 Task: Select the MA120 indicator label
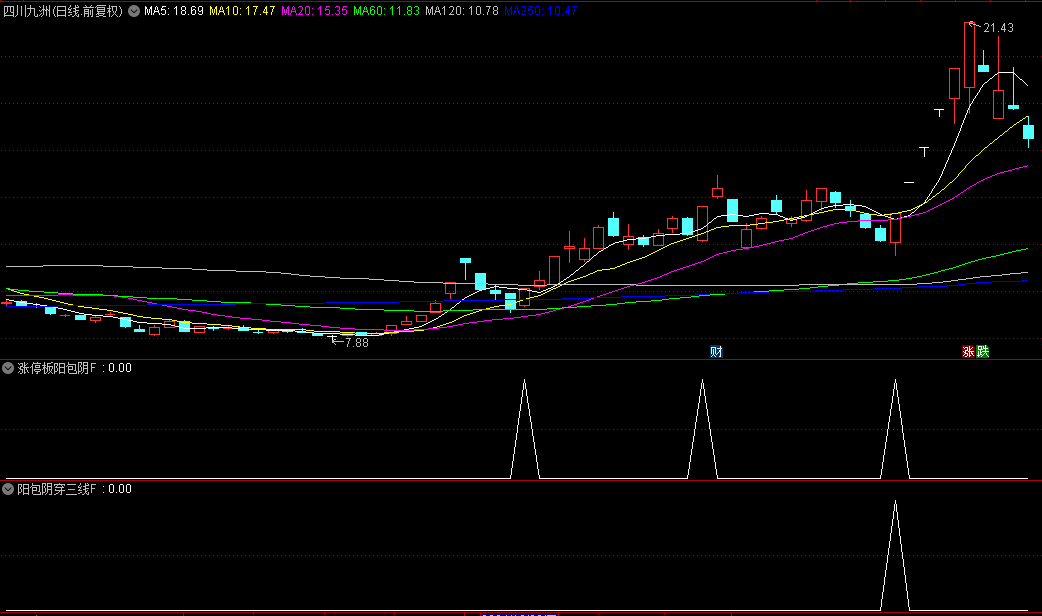(x=461, y=11)
